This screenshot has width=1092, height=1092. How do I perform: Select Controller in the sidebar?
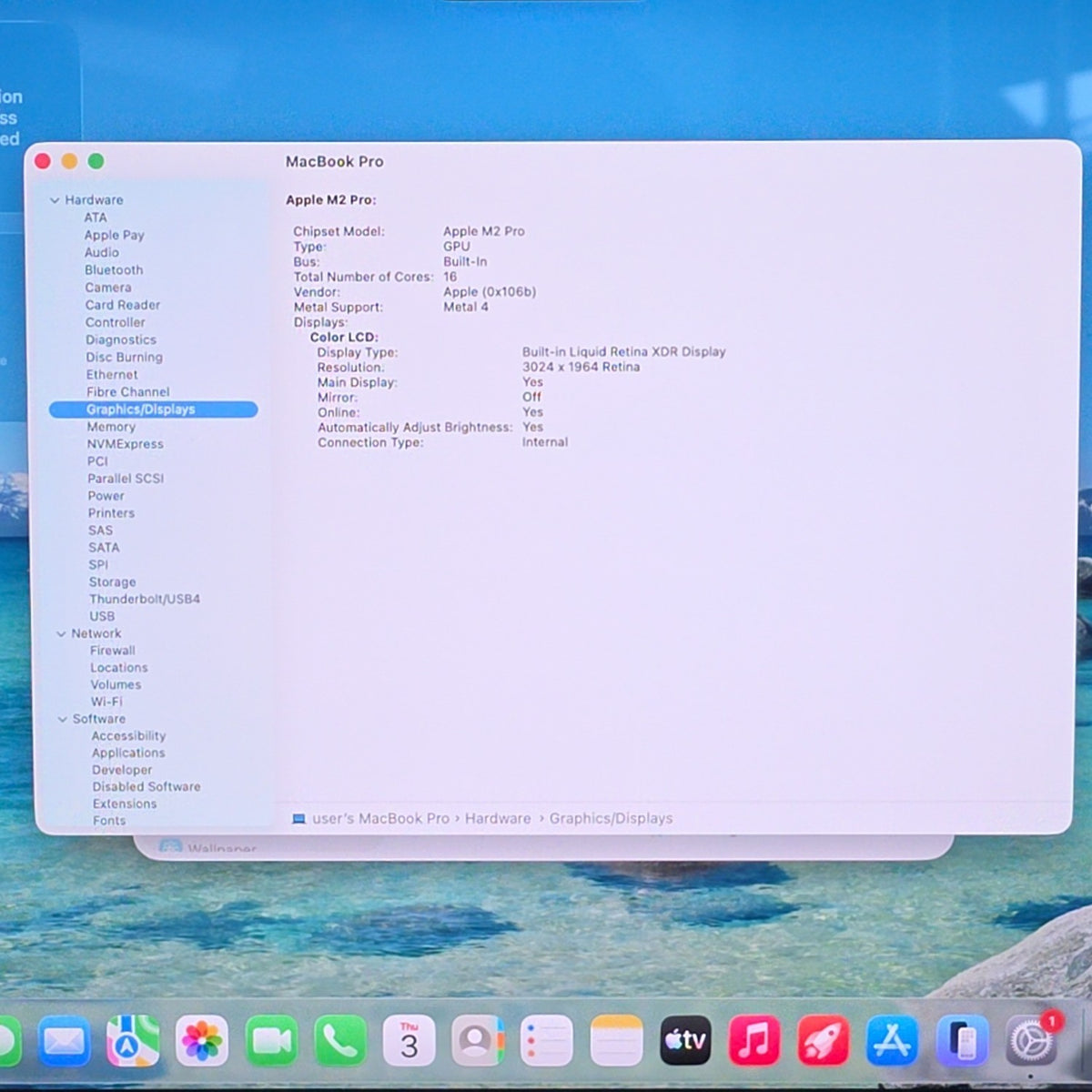[x=116, y=322]
